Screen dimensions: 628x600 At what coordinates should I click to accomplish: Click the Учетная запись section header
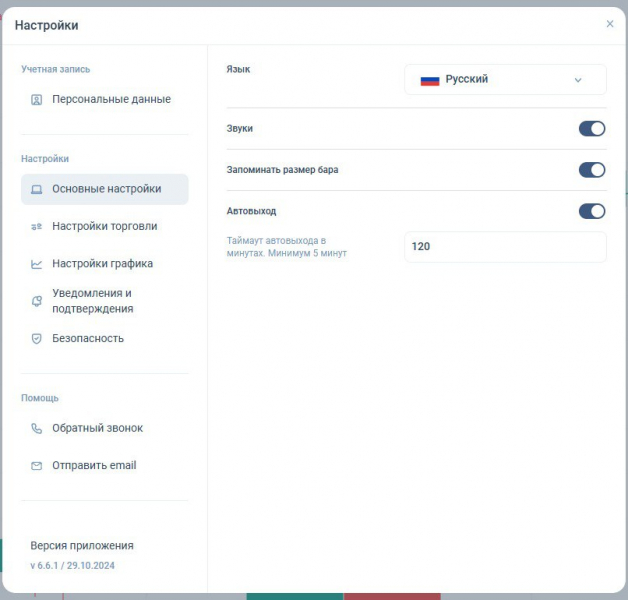point(56,69)
